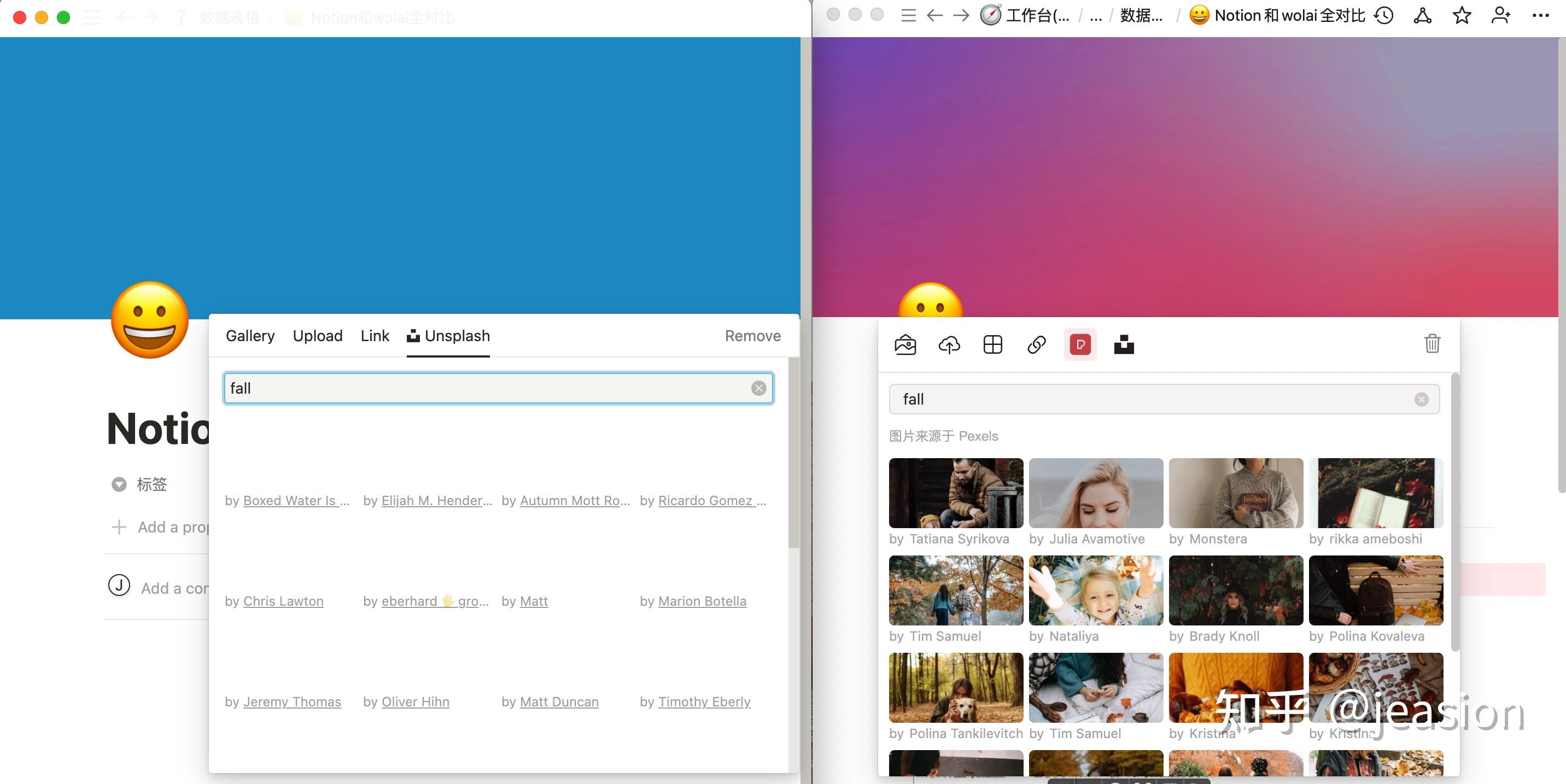Image resolution: width=1566 pixels, height=784 pixels.
Task: Expand the 标签 property dropdown icon
Action: (x=119, y=484)
